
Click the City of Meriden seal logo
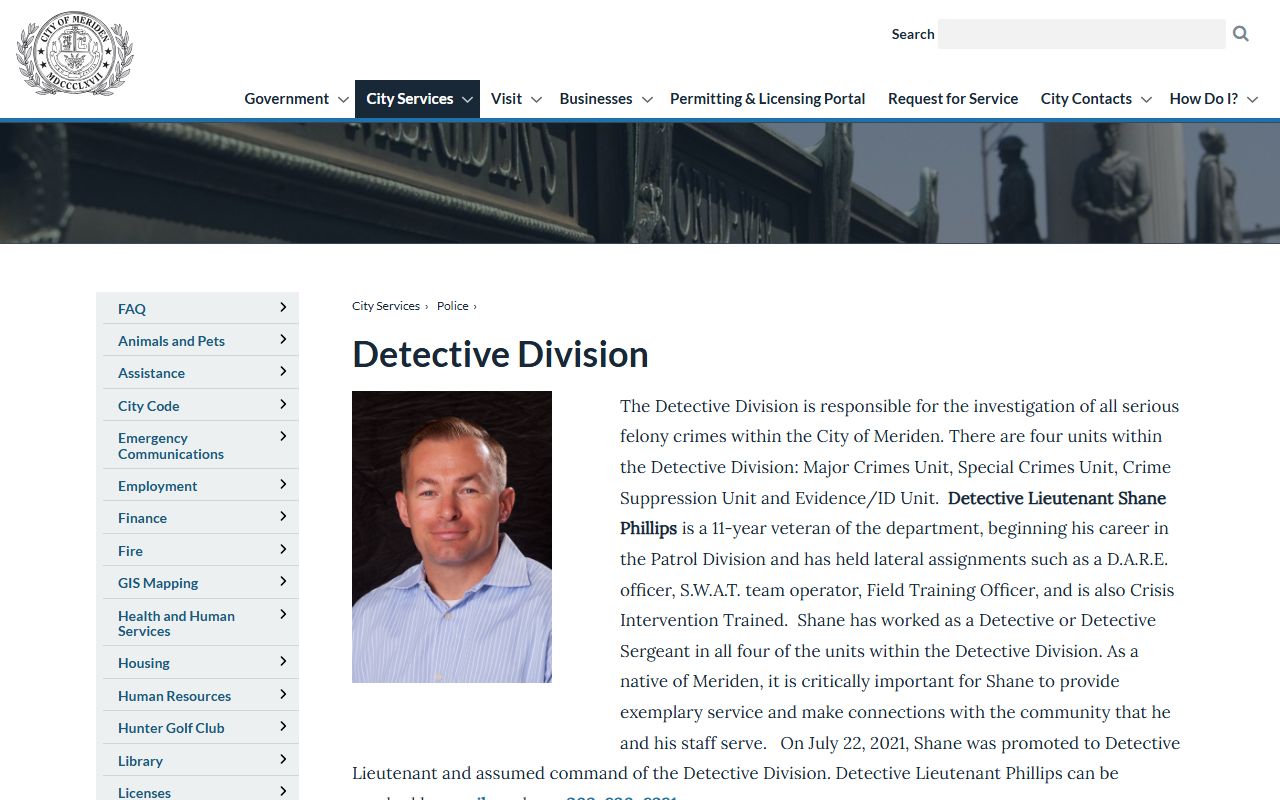(74, 54)
